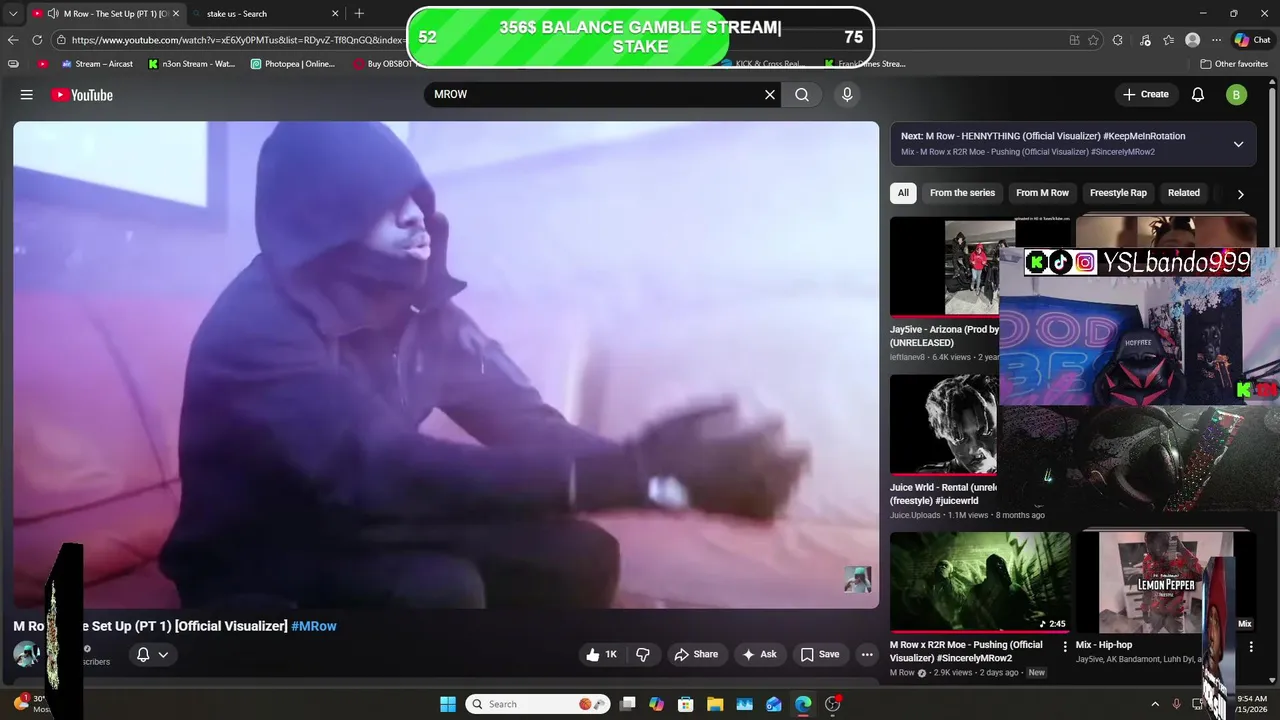Open the tab actions dropdown

13,13
